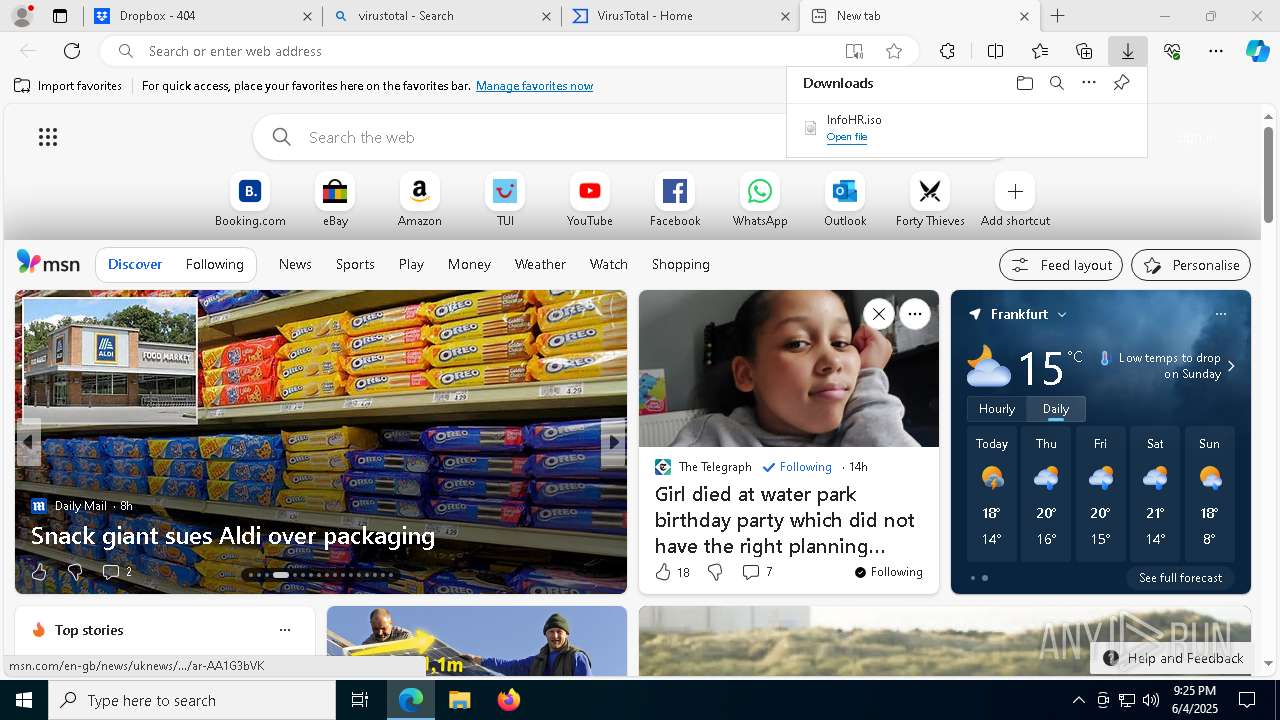Switch to virustotal - Search tab

coord(440,16)
